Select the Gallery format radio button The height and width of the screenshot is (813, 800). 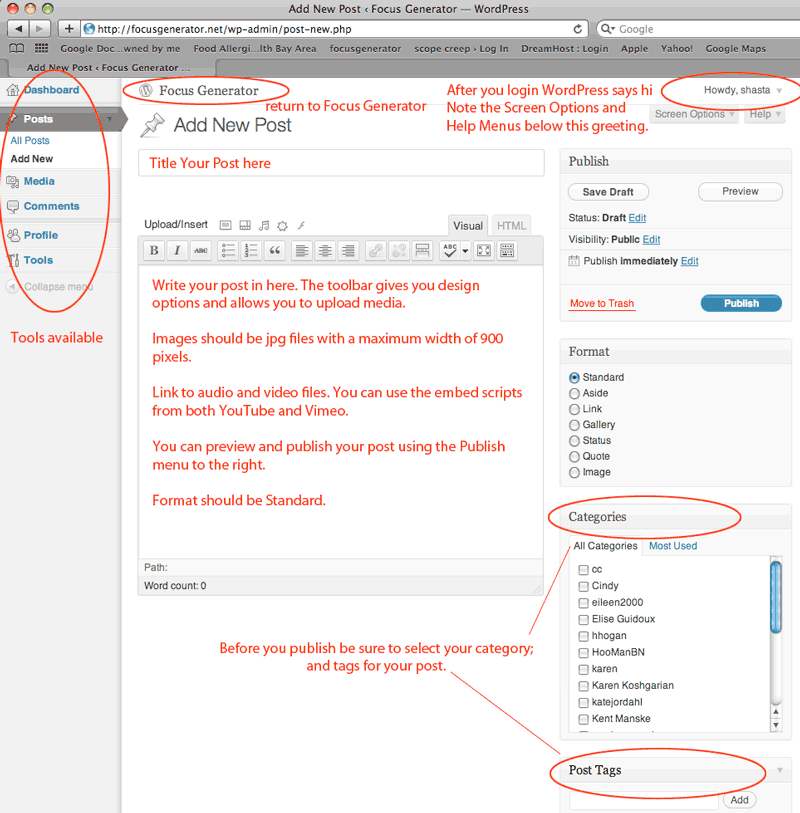(x=574, y=425)
